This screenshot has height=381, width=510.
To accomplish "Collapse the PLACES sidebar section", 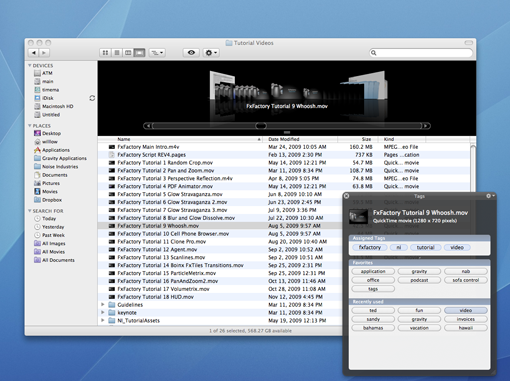I will [30, 126].
